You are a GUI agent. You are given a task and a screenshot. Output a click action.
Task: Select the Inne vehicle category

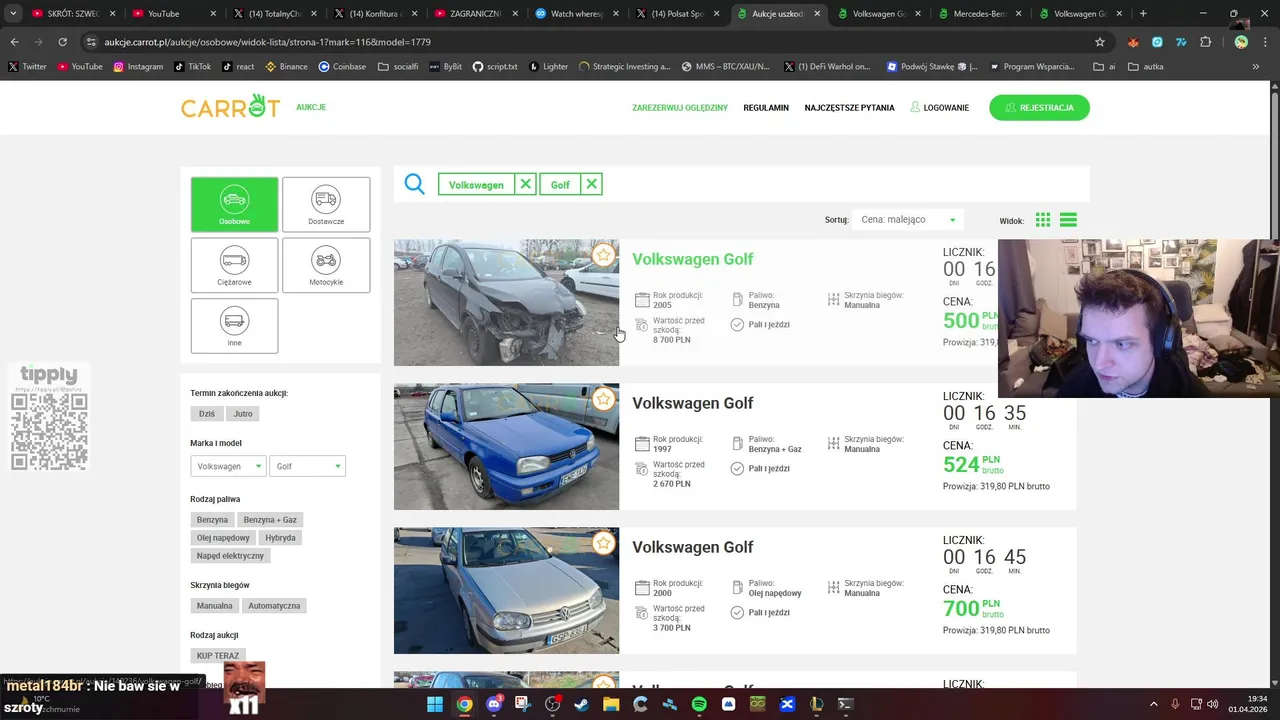(x=234, y=325)
